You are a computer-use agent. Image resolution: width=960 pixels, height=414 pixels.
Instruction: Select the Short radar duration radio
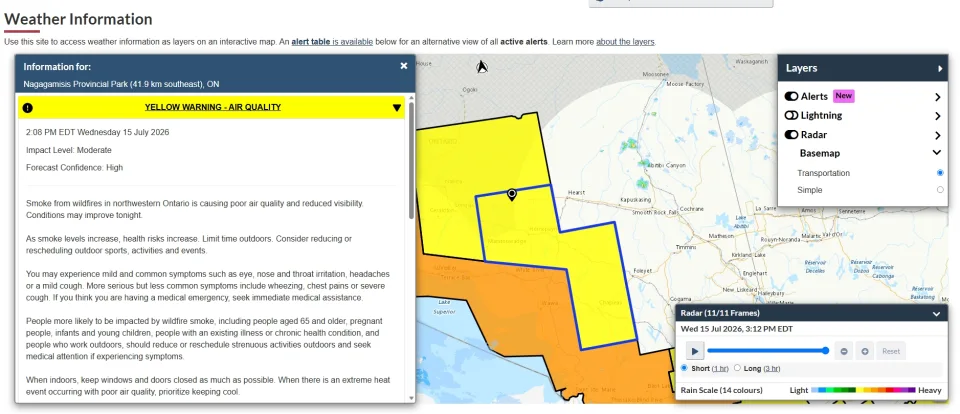coord(684,368)
